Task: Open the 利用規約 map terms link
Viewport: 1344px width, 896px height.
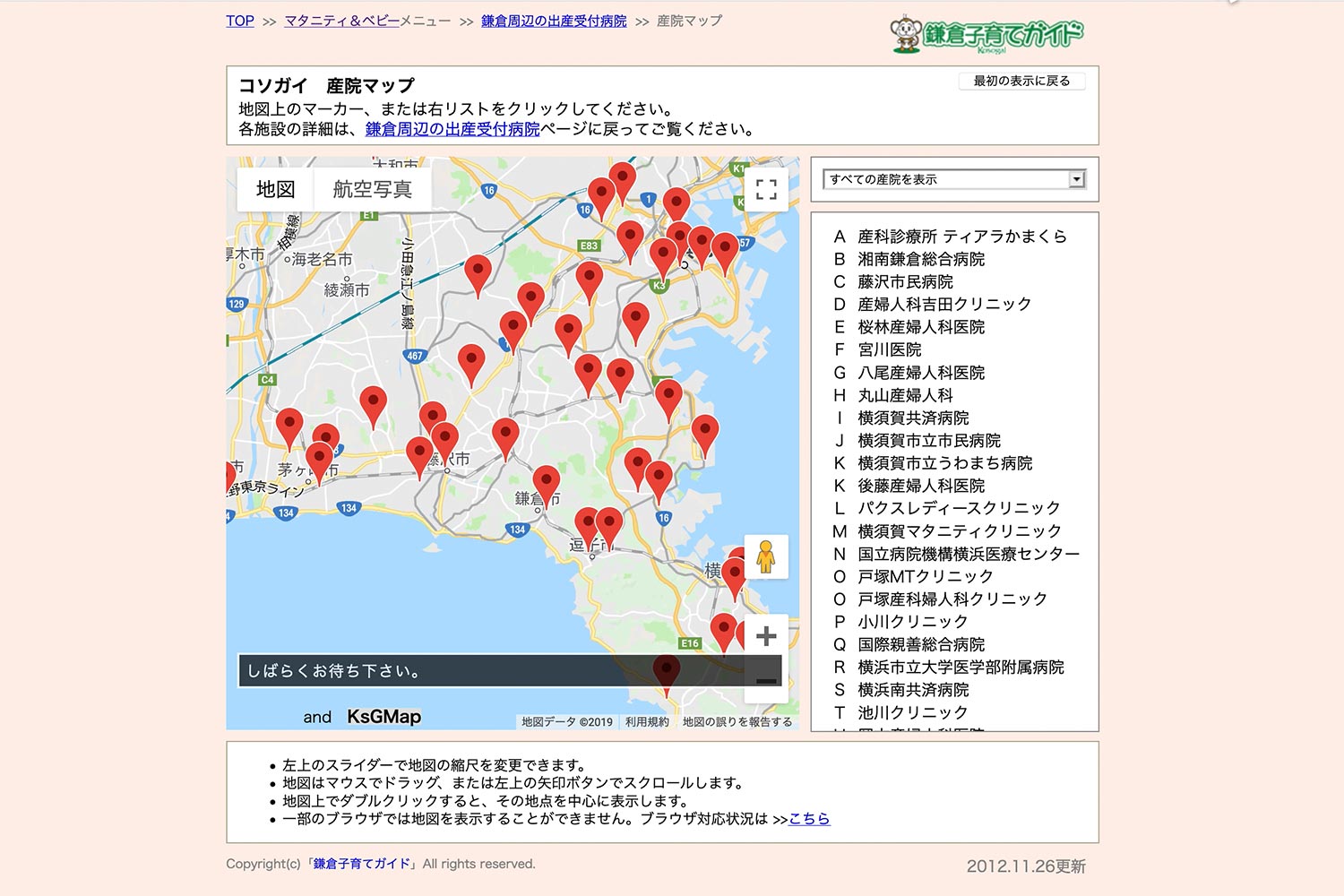Action: click(647, 721)
